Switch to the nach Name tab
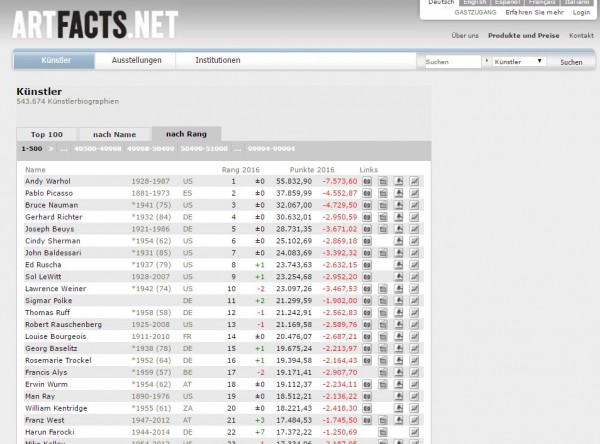600x444 pixels. (114, 134)
